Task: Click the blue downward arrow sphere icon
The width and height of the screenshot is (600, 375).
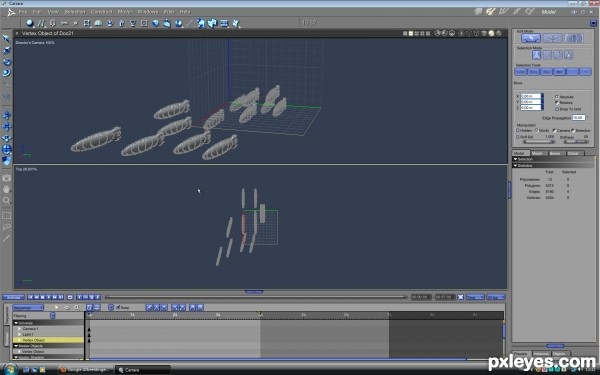Action: point(178,23)
